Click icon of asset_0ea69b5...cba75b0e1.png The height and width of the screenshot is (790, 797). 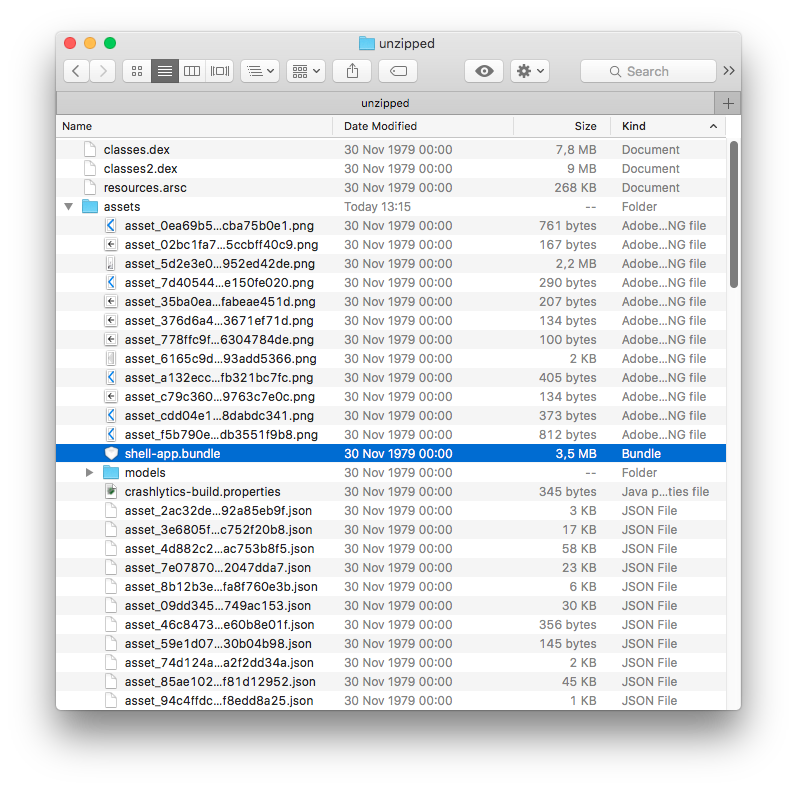pos(111,225)
